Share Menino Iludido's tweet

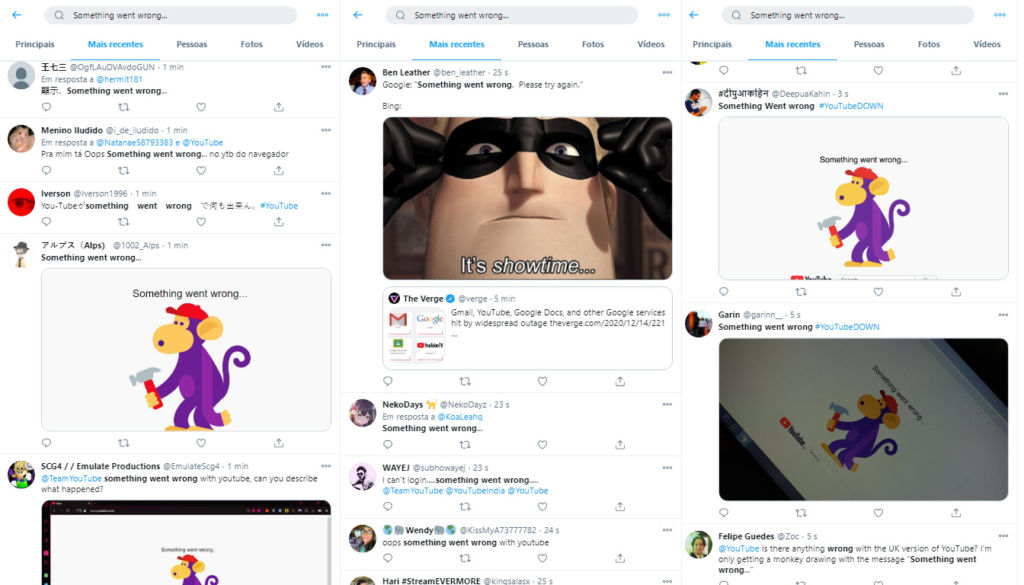(279, 170)
